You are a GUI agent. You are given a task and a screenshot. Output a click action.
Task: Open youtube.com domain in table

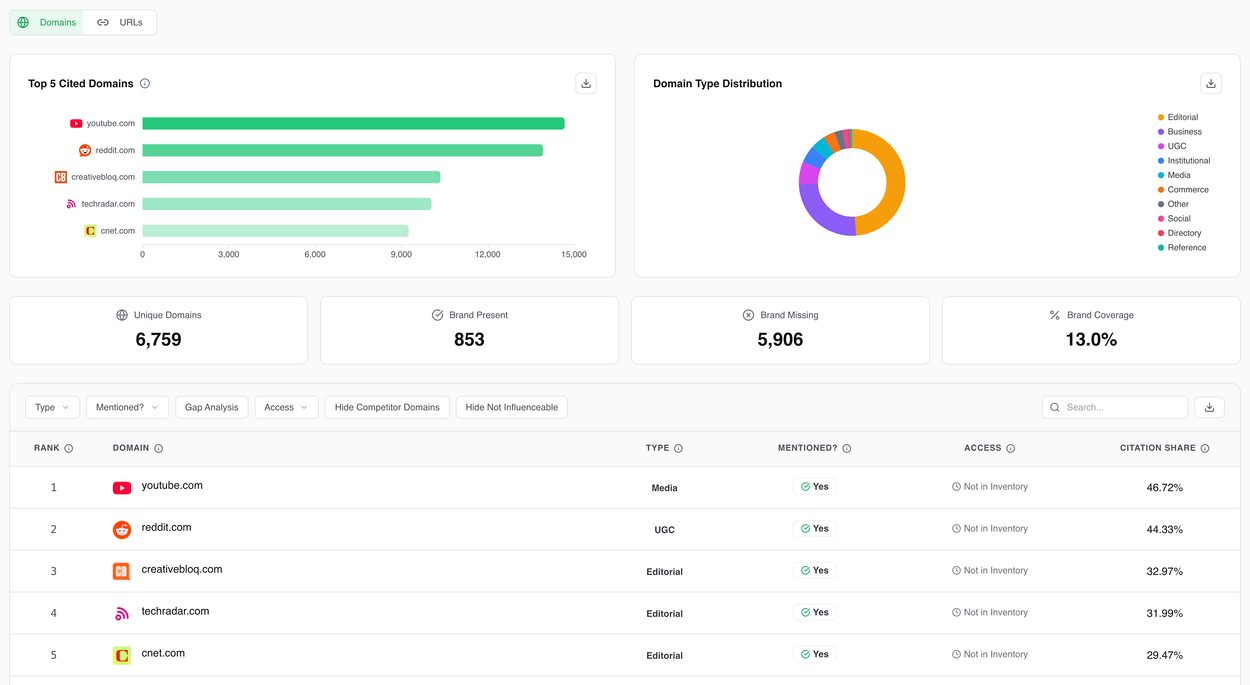click(172, 486)
